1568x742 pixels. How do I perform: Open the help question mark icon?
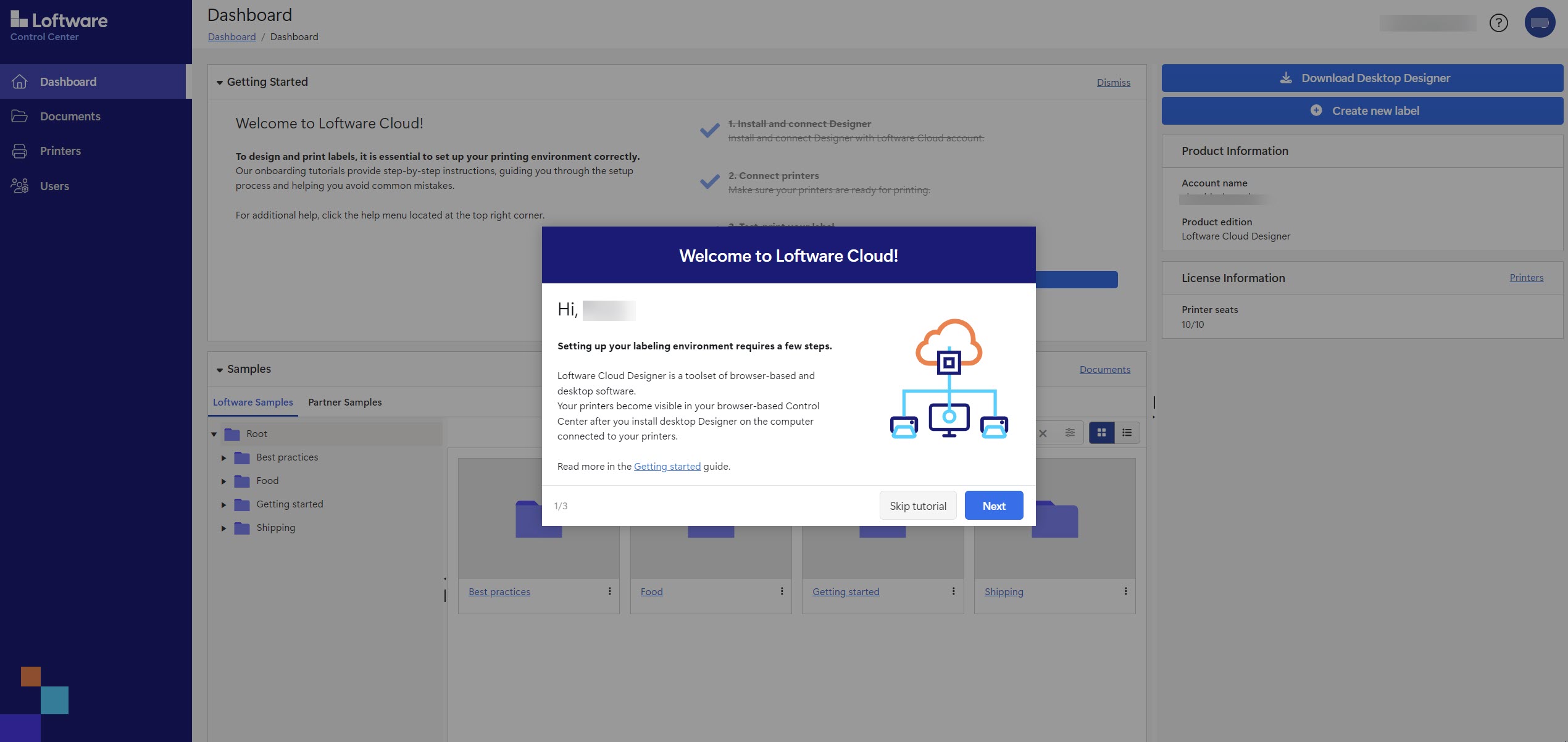1498,23
